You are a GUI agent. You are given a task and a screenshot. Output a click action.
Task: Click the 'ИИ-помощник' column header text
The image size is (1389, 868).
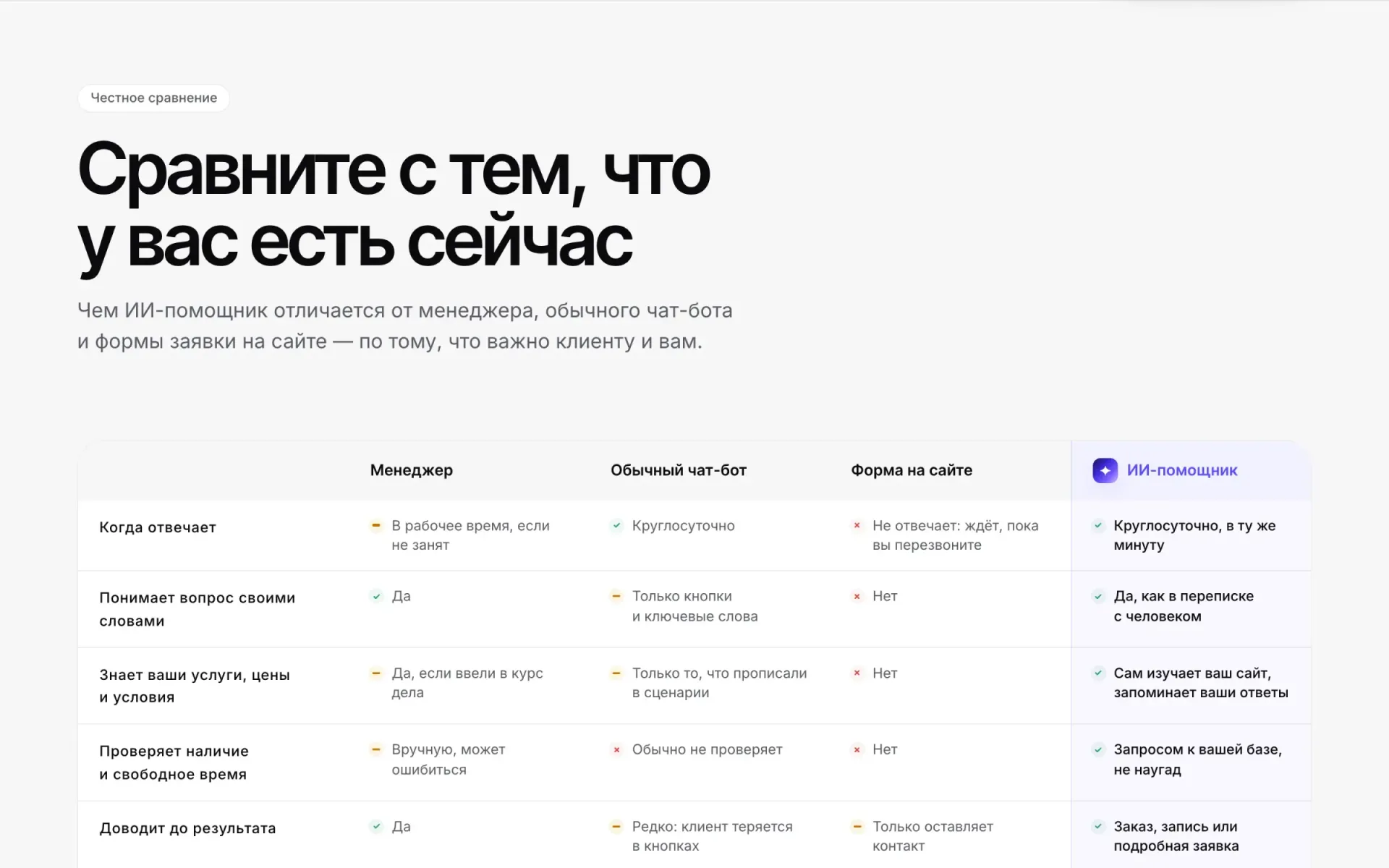click(1181, 470)
